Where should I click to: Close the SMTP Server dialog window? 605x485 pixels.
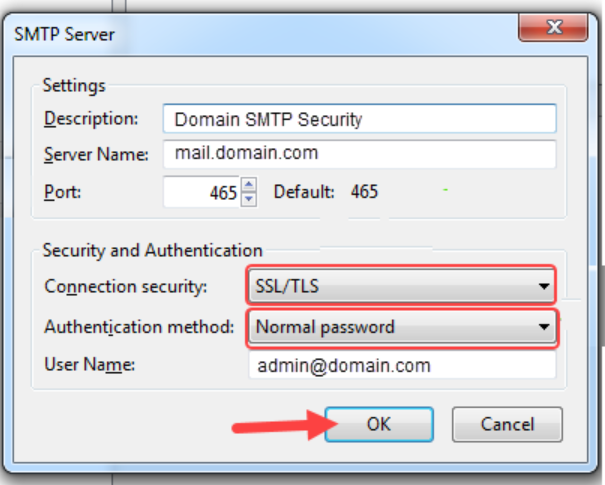pyautogui.click(x=553, y=30)
